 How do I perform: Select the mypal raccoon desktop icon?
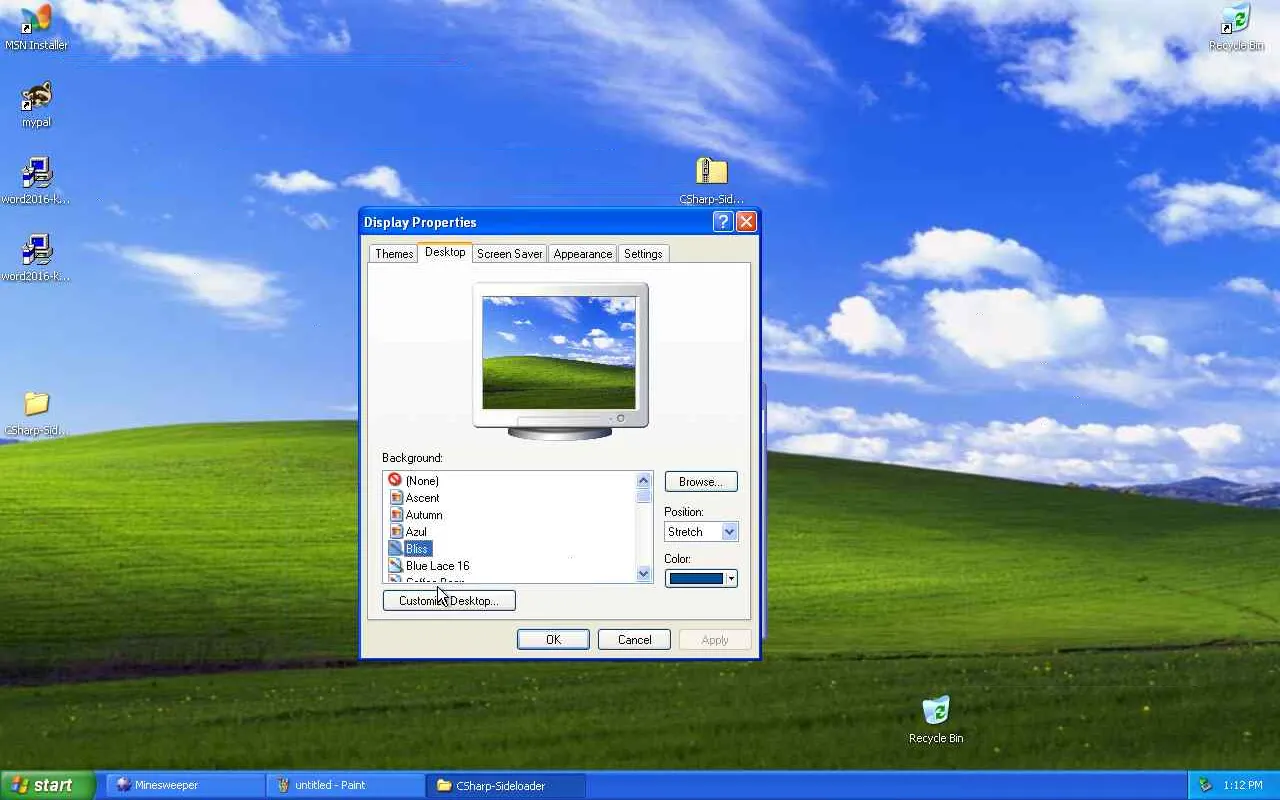click(x=36, y=104)
